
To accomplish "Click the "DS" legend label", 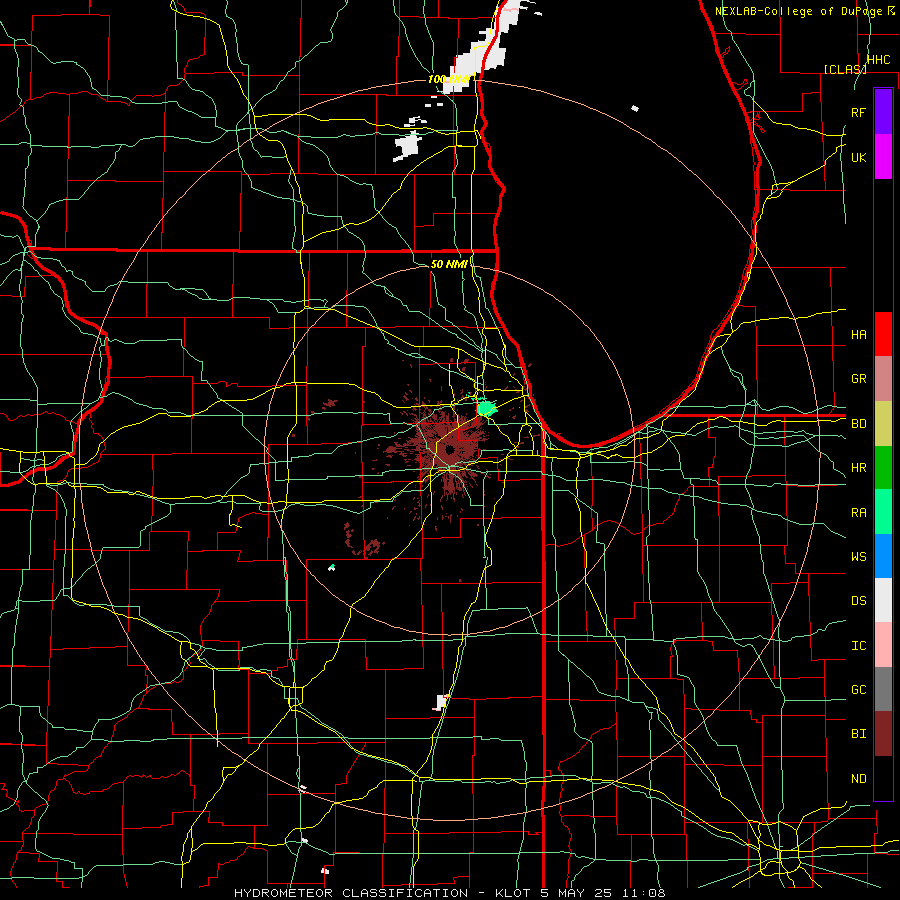I will 858,601.
